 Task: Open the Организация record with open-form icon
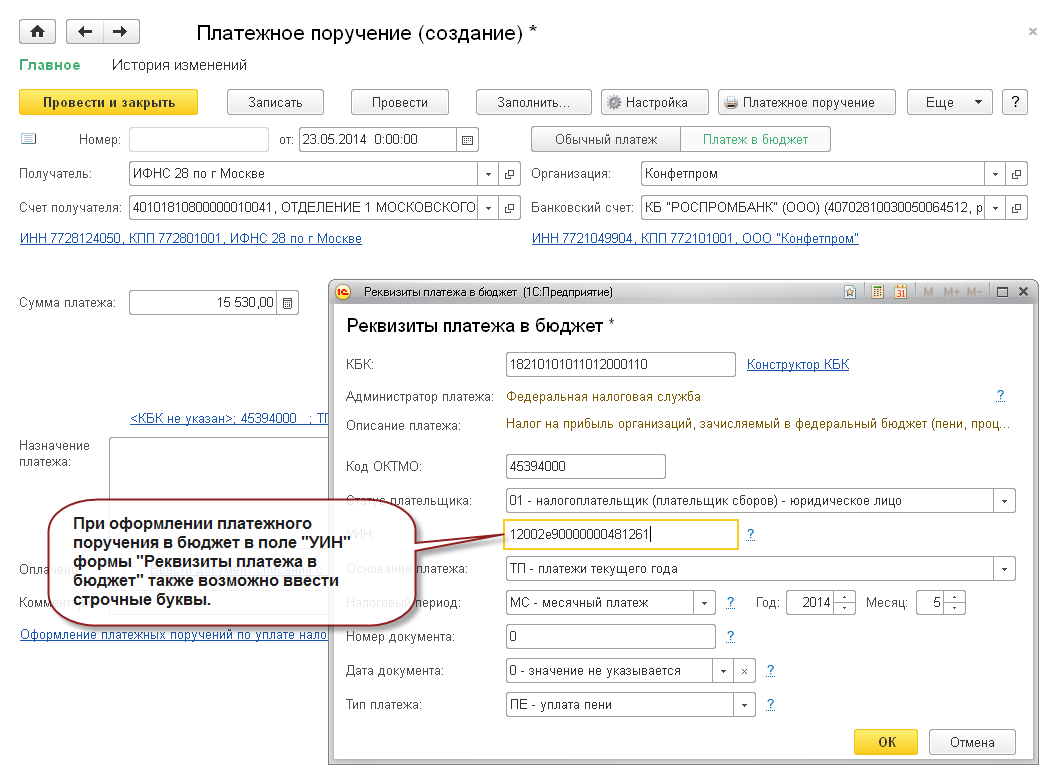point(1017,174)
